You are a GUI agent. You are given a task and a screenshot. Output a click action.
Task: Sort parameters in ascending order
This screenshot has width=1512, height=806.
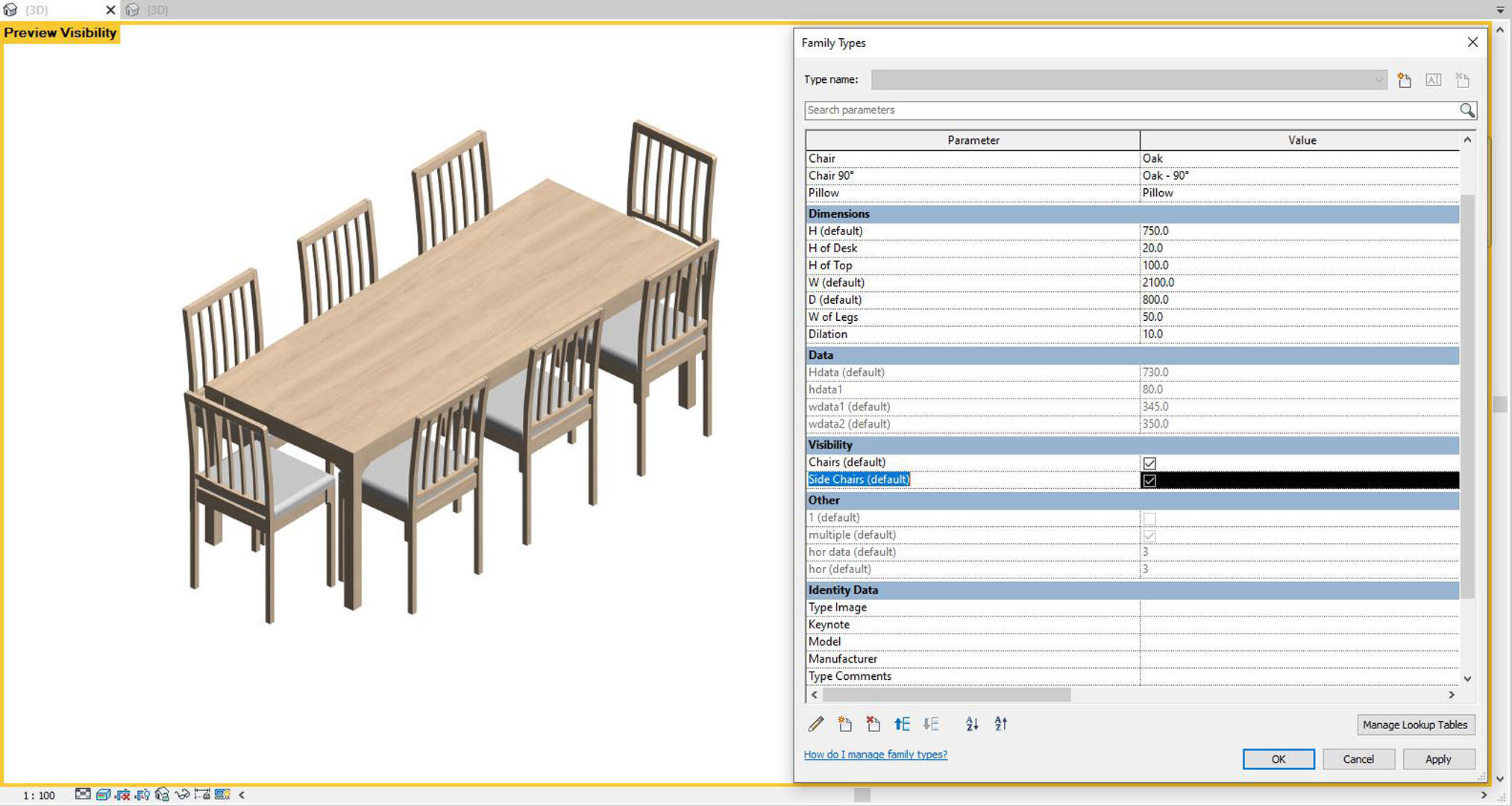tap(971, 724)
